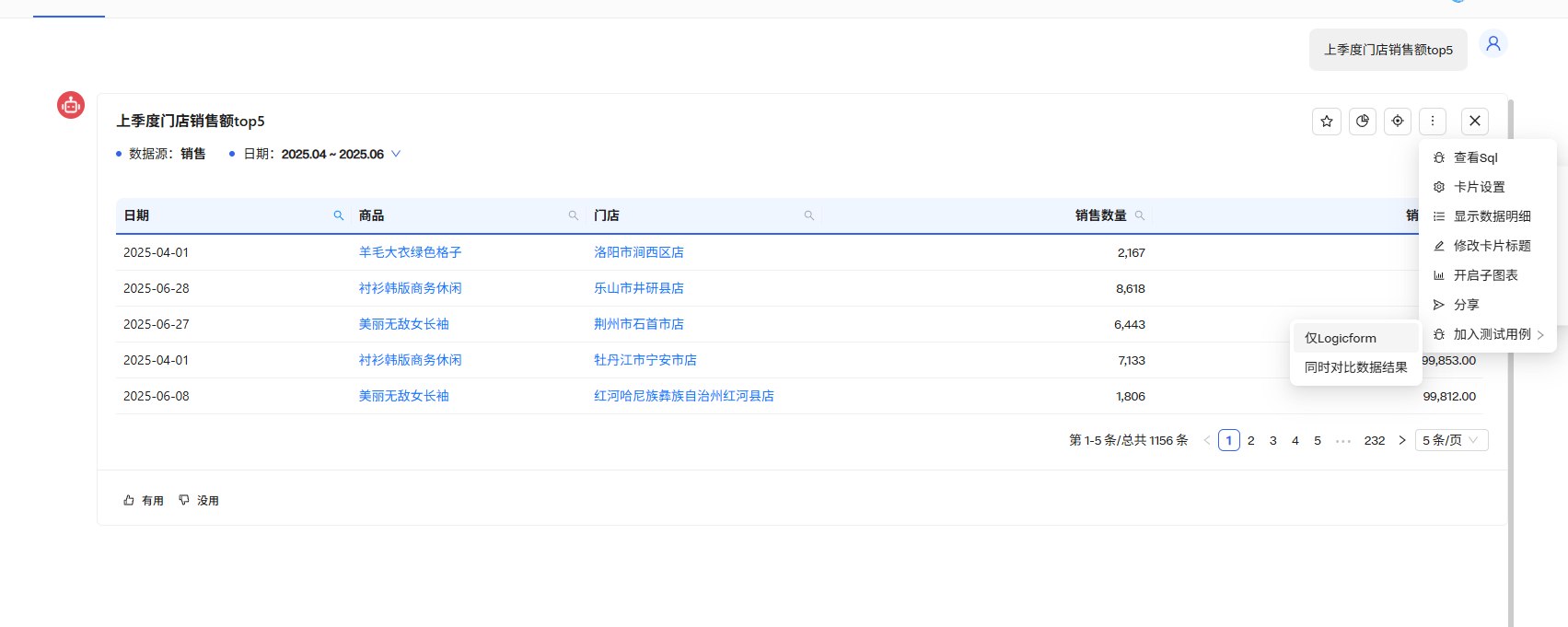Go to page 2
The width and height of the screenshot is (1568, 627).
pos(1251,440)
